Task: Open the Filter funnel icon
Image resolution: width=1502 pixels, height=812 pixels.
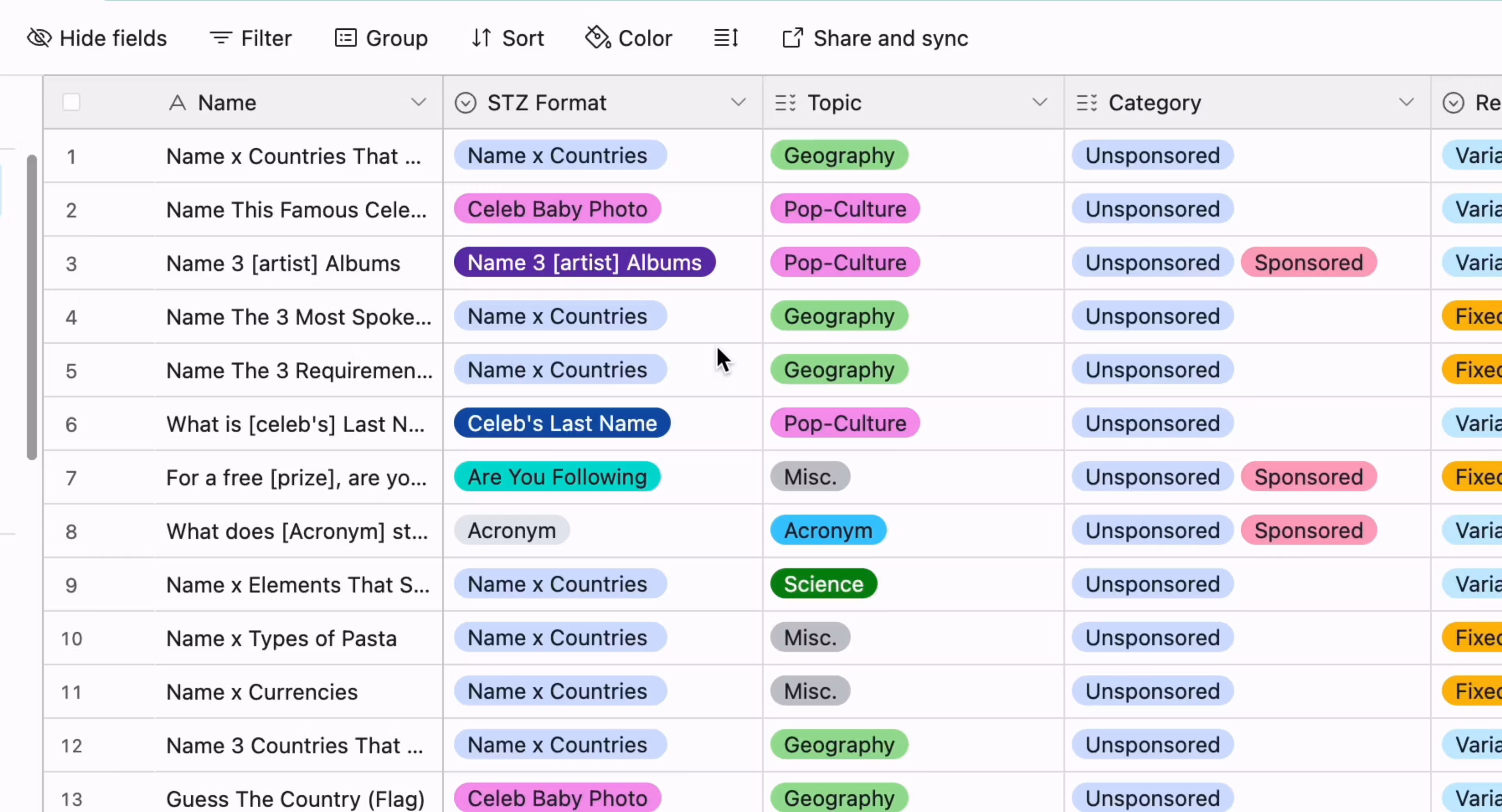Action: pyautogui.click(x=220, y=37)
